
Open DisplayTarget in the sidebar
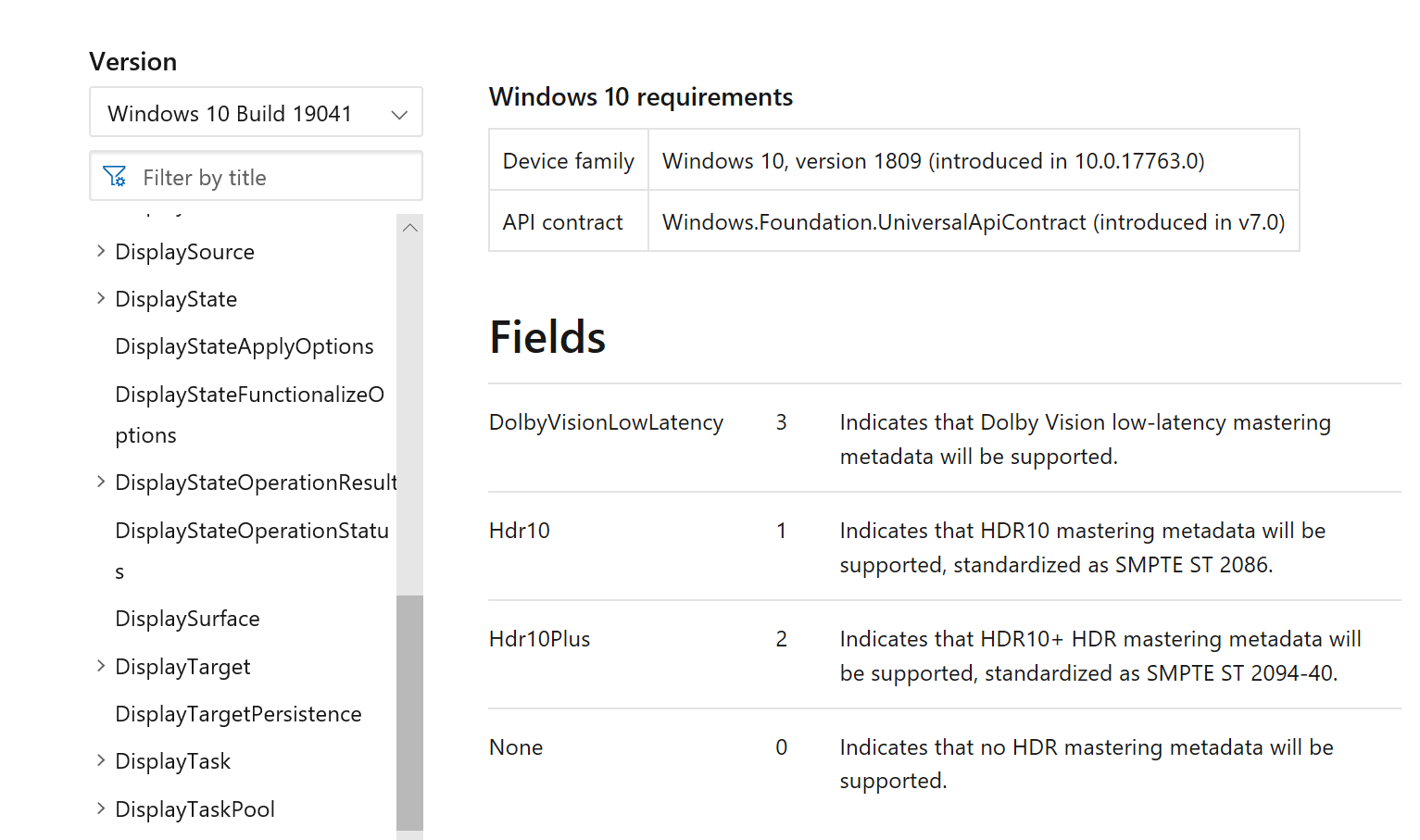tap(182, 667)
